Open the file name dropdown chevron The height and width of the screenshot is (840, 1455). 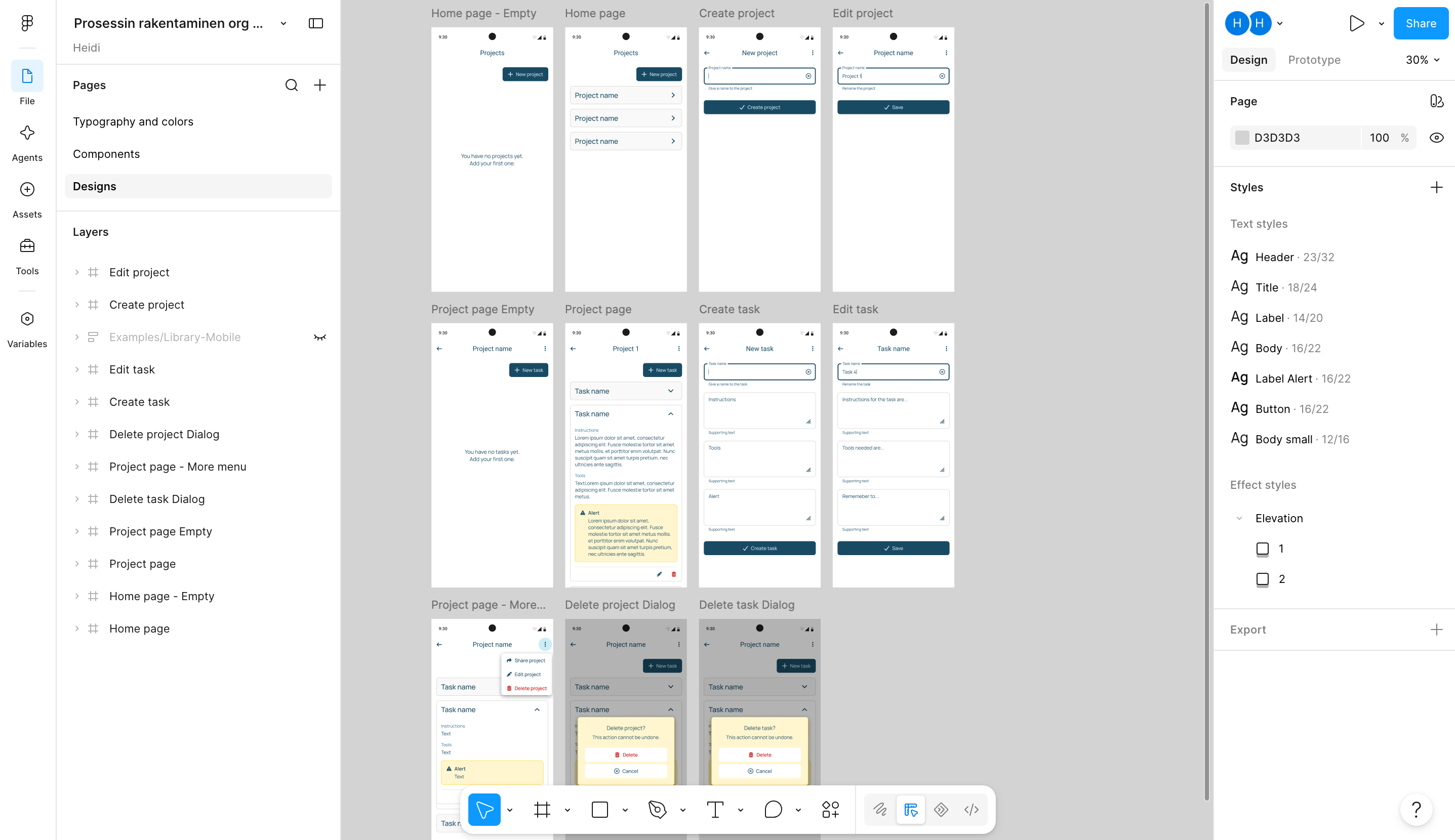(284, 23)
